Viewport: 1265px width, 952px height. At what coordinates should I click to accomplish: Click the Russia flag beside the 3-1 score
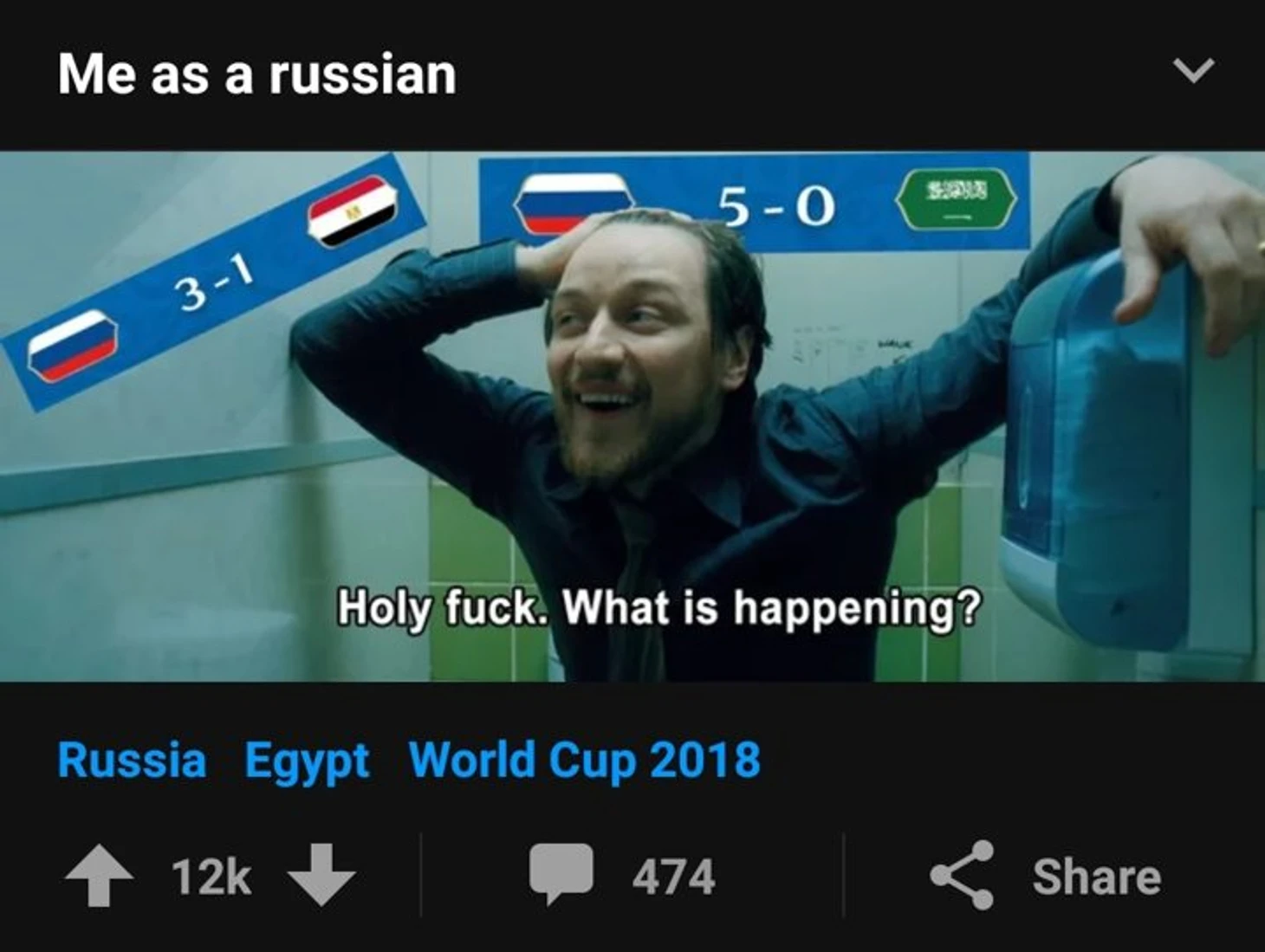[x=72, y=346]
